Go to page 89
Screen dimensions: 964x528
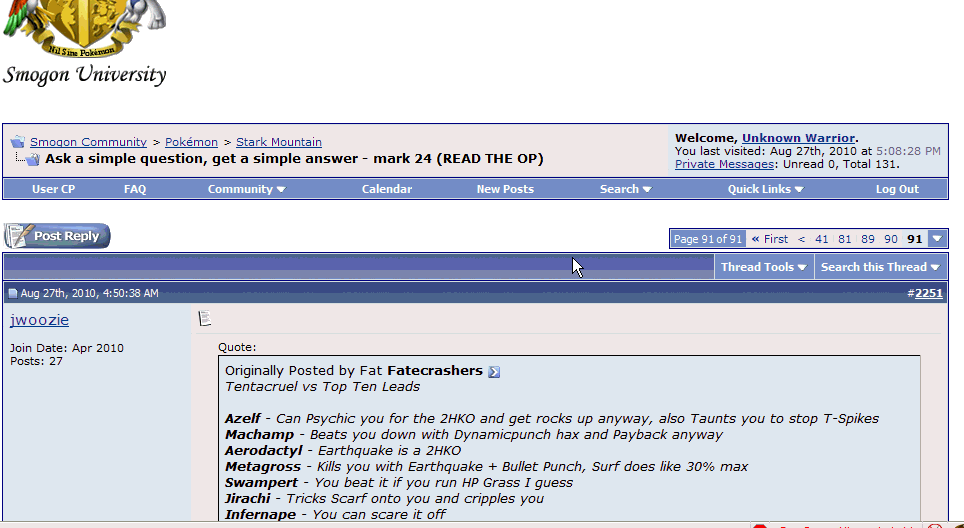[867, 239]
